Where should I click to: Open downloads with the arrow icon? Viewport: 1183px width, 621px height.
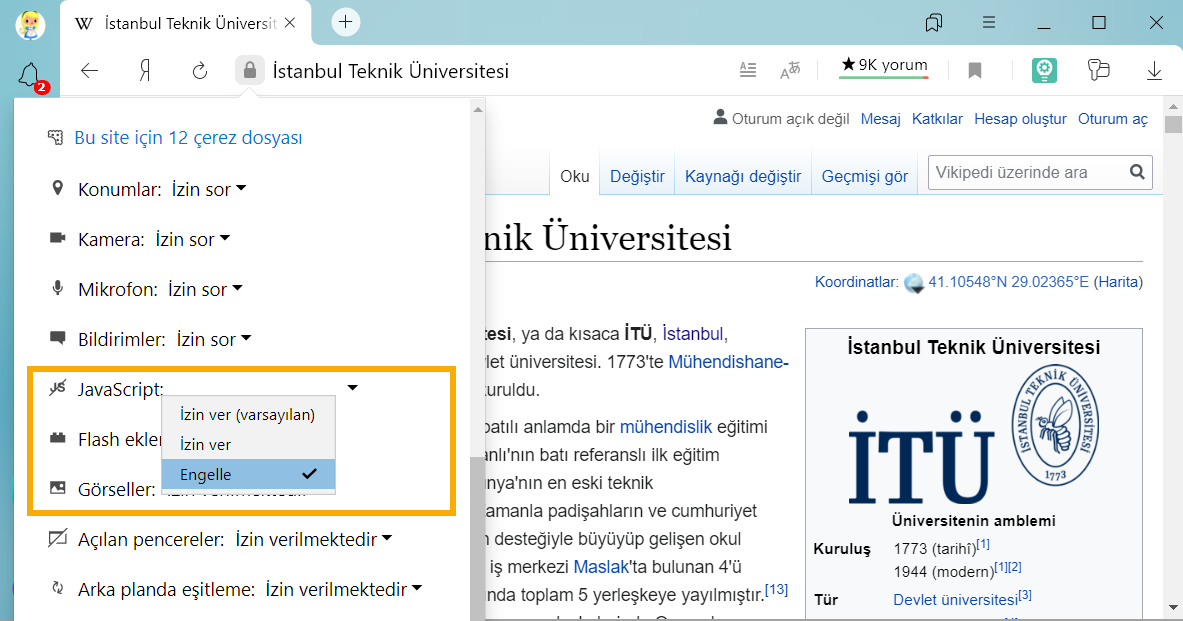point(1154,71)
